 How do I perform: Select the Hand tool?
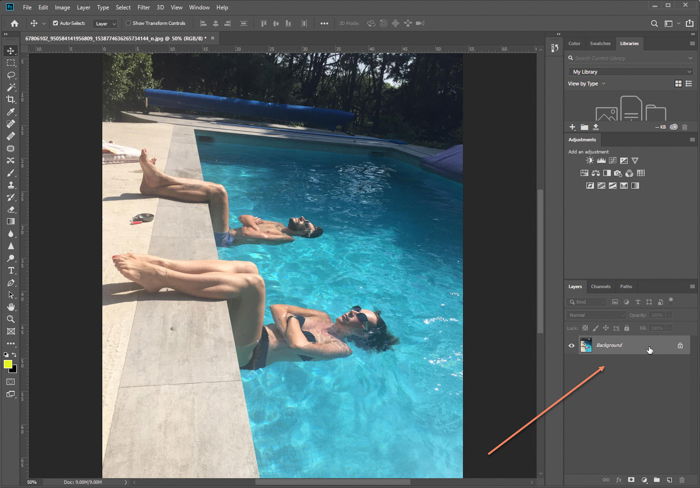[11, 307]
